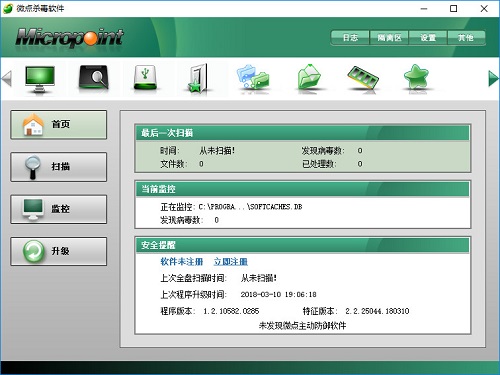
Task: Minimize the 微点杀毒软件 window
Action: coord(424,9)
